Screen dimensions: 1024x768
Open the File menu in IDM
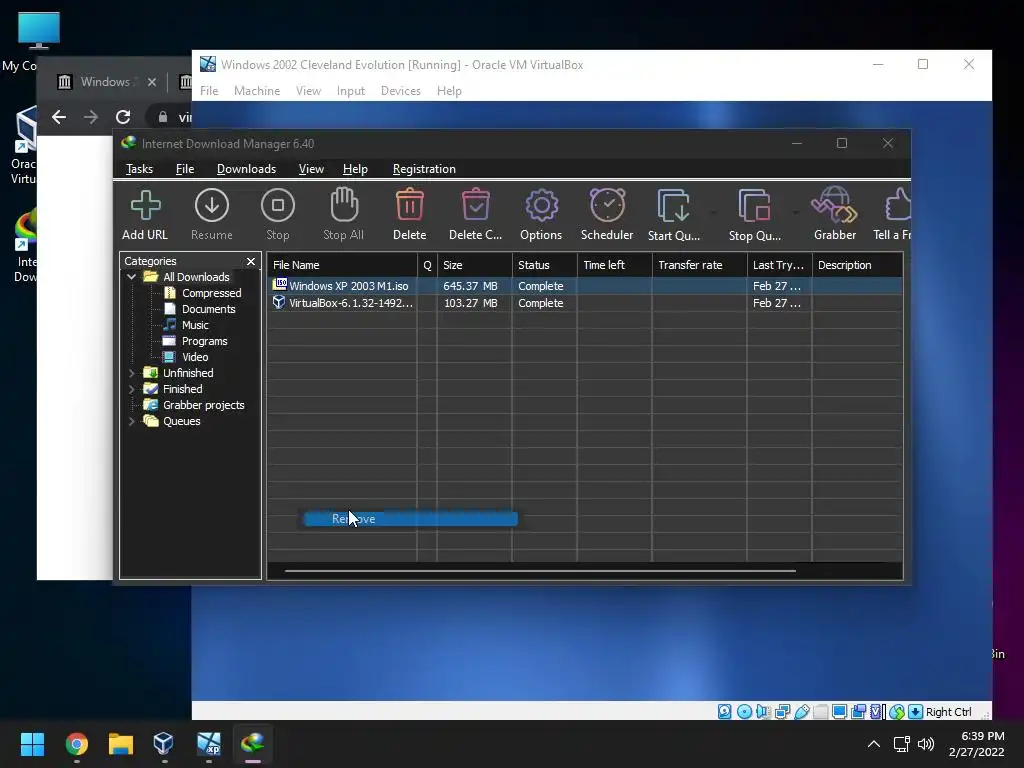coord(185,169)
